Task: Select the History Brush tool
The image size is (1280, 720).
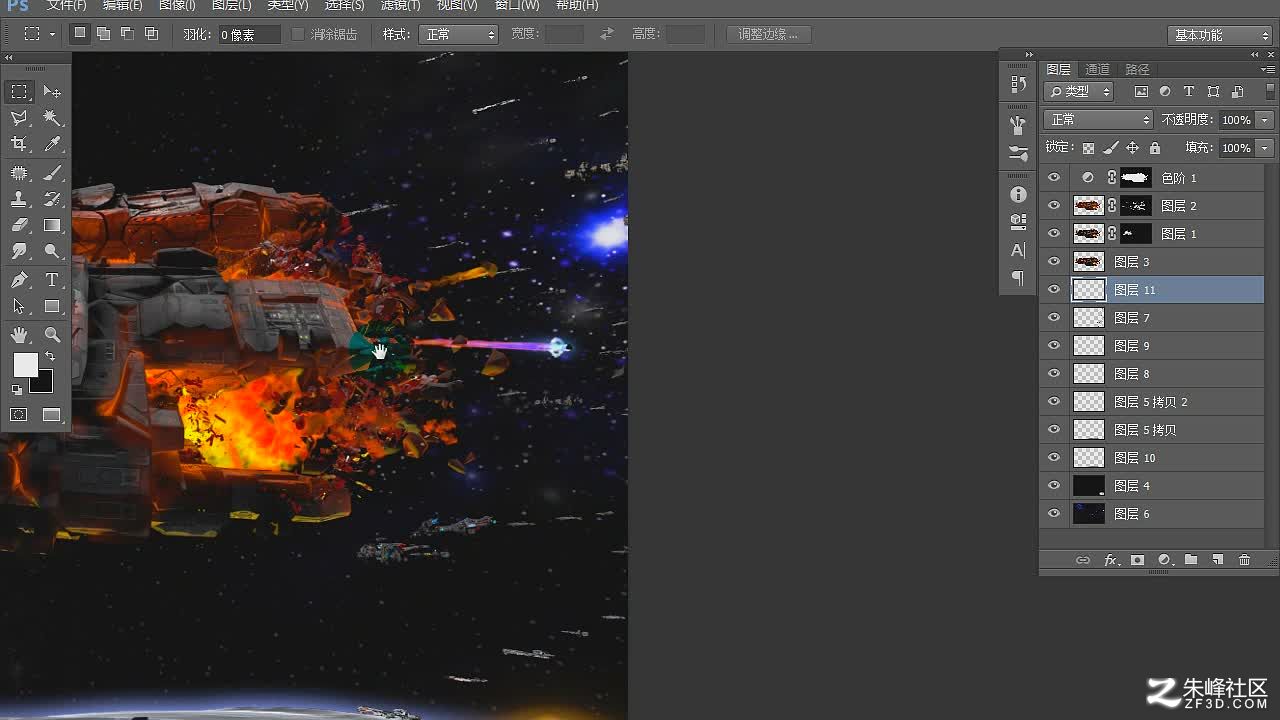Action: [52, 199]
